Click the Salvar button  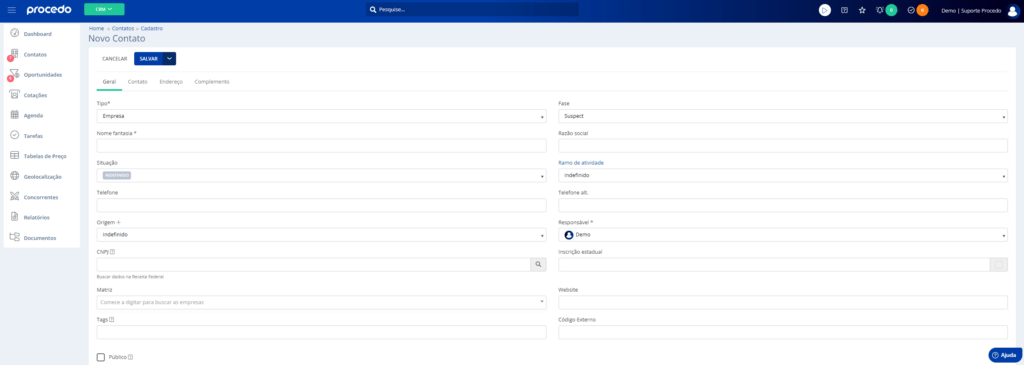point(148,59)
